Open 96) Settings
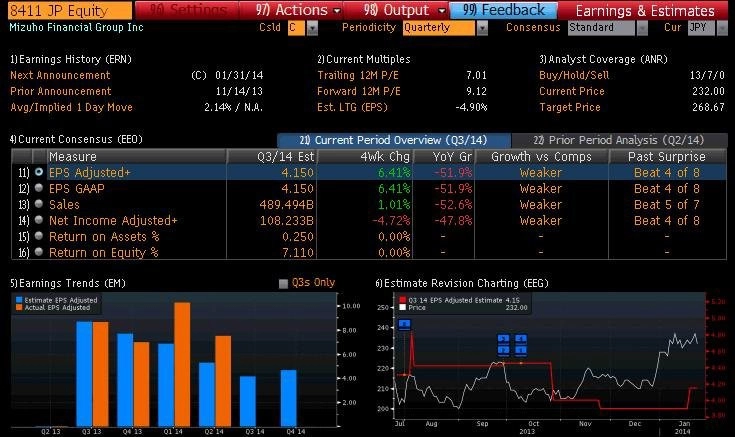Viewport: 735px width, 437px height. pyautogui.click(x=188, y=10)
